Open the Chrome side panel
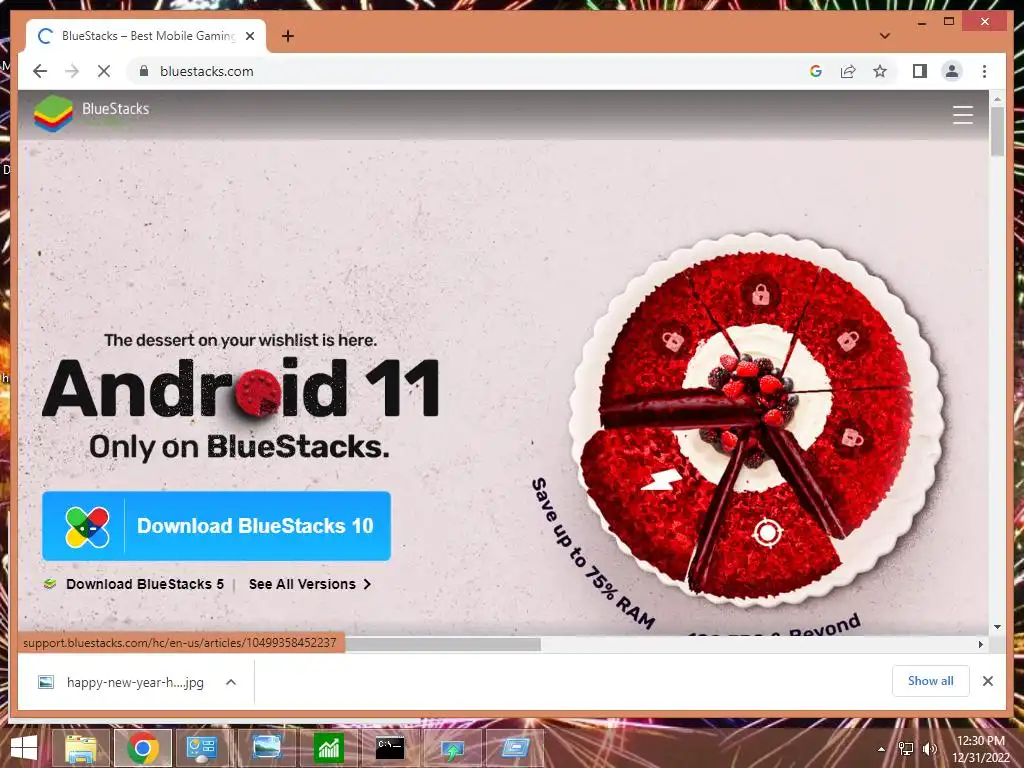 coord(920,71)
